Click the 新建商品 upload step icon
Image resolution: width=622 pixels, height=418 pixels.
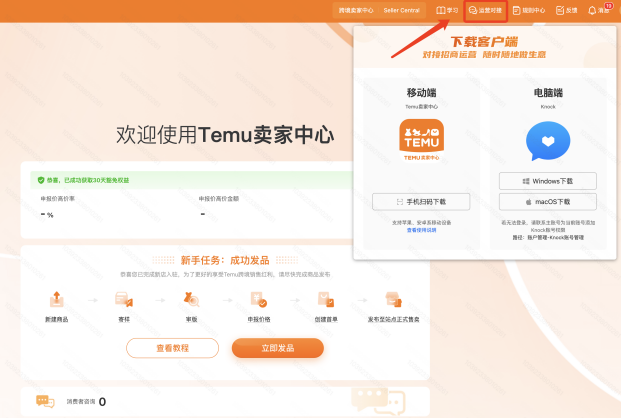point(56,299)
